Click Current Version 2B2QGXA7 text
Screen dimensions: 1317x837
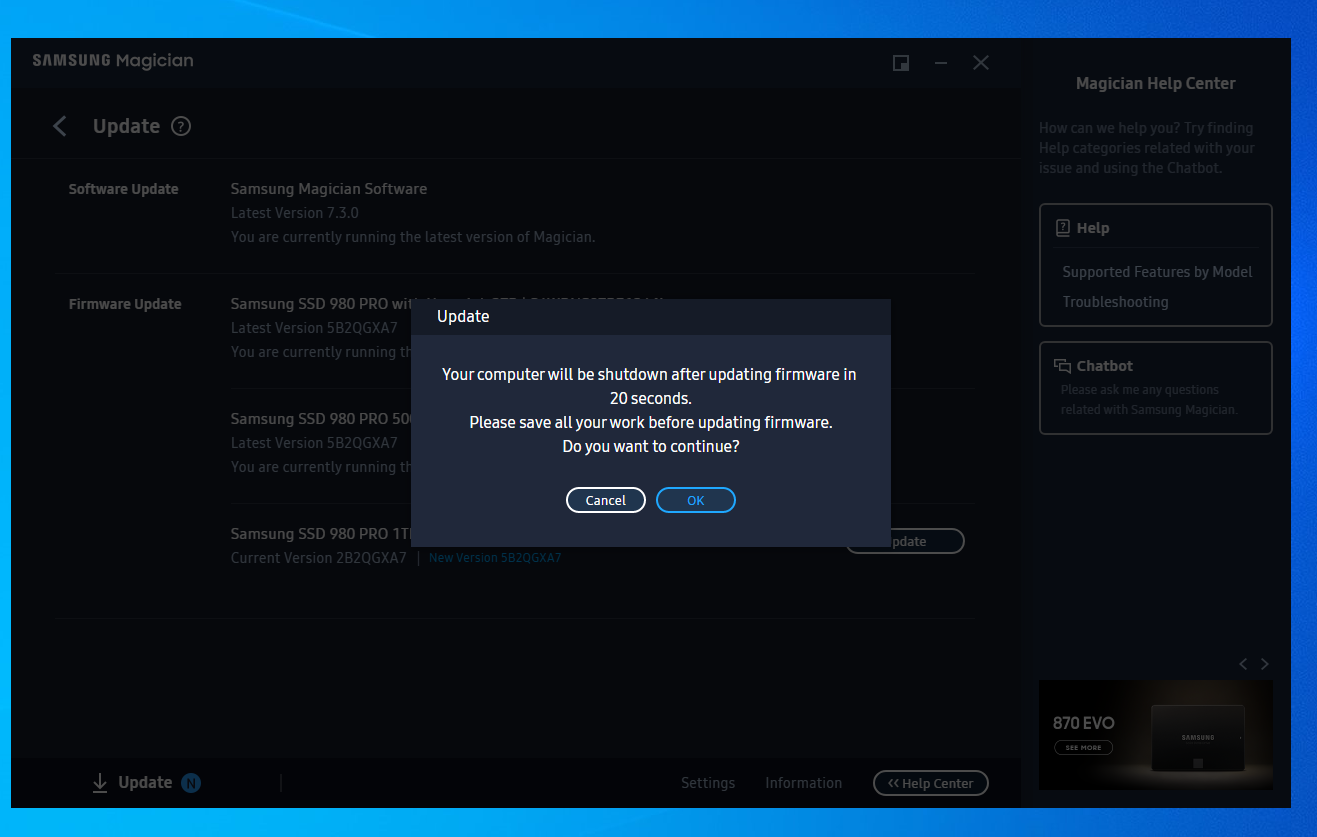pos(319,558)
